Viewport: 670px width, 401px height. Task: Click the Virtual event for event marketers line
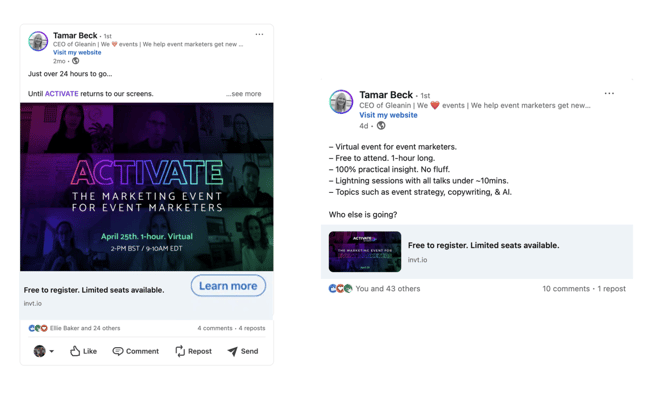coord(393,147)
